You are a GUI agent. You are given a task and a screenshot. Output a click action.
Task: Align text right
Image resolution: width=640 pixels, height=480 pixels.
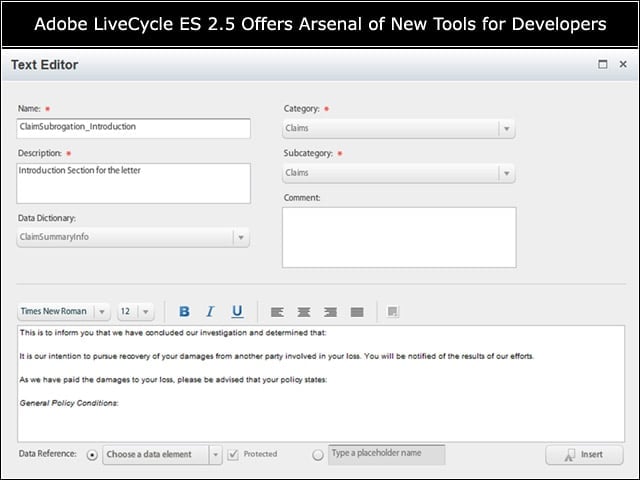[x=330, y=312]
